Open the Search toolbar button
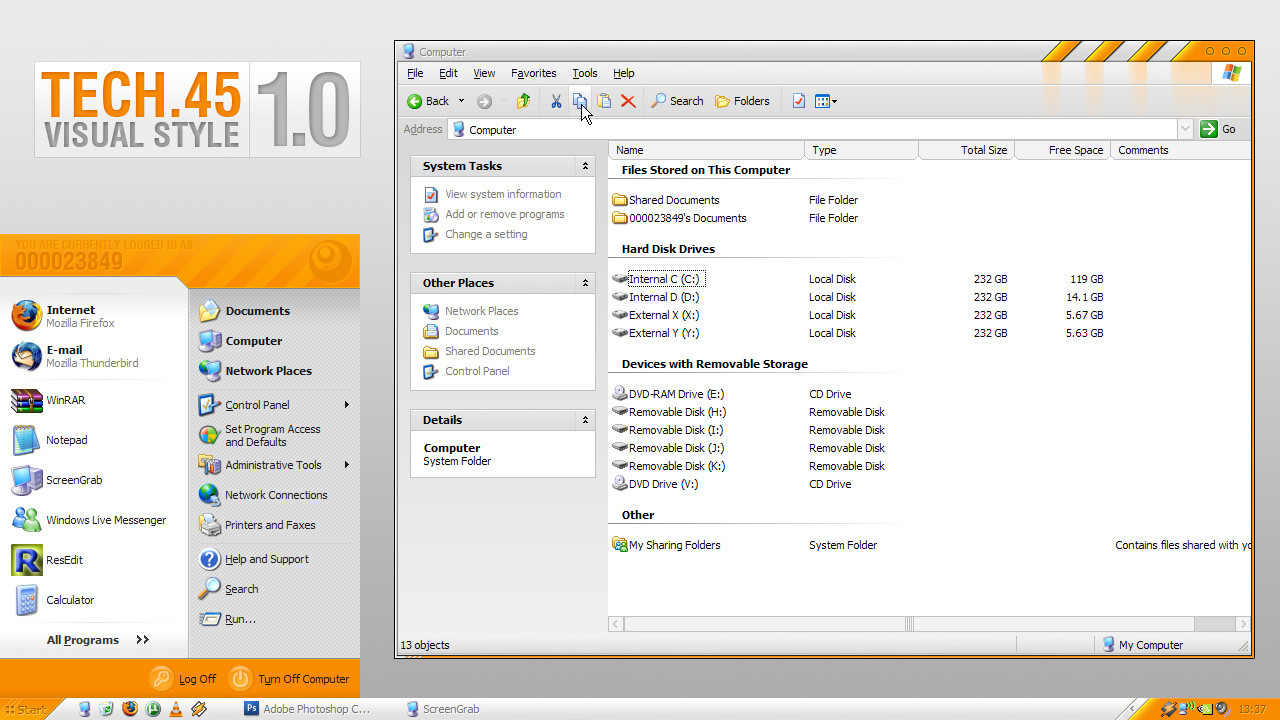1280x720 pixels. point(677,101)
